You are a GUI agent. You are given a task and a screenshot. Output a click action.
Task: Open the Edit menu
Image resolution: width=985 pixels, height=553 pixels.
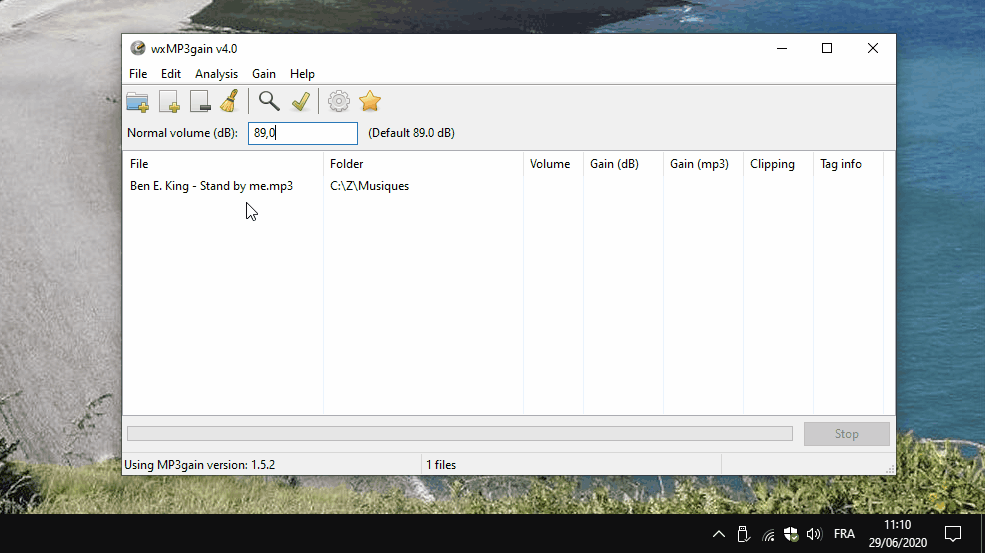pos(171,74)
